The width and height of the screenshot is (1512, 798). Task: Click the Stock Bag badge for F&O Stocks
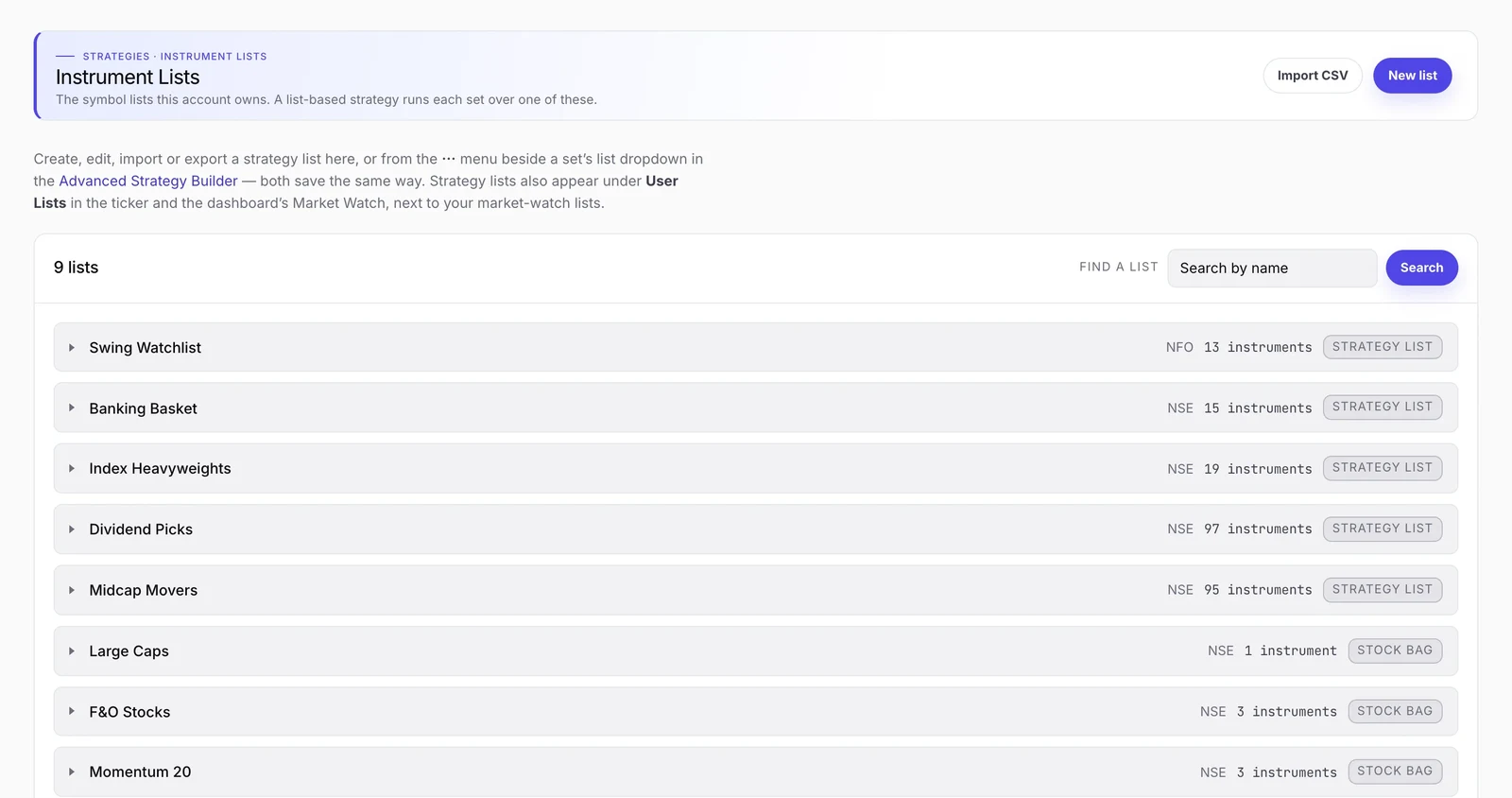point(1395,711)
